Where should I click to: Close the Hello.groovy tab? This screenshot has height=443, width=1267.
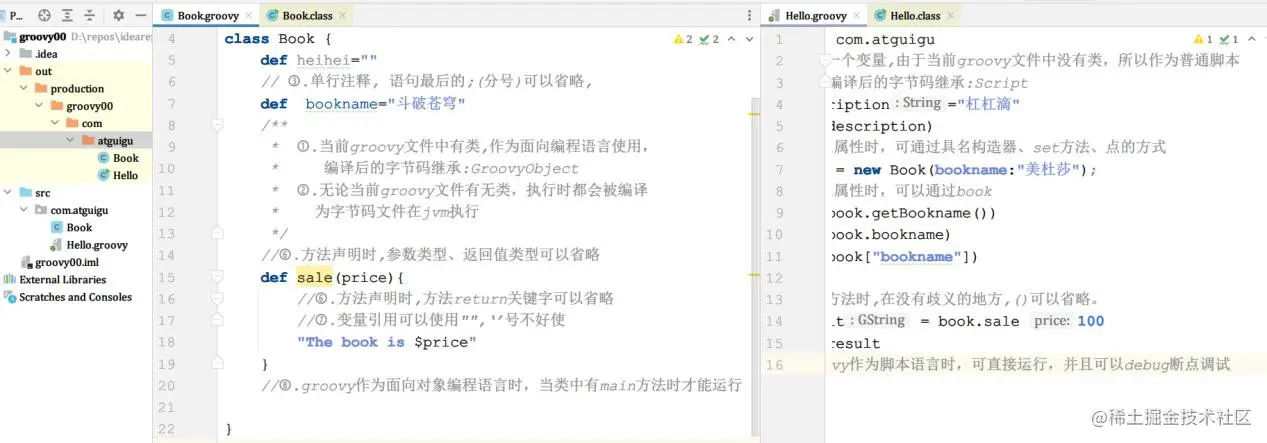pyautogui.click(x=857, y=16)
